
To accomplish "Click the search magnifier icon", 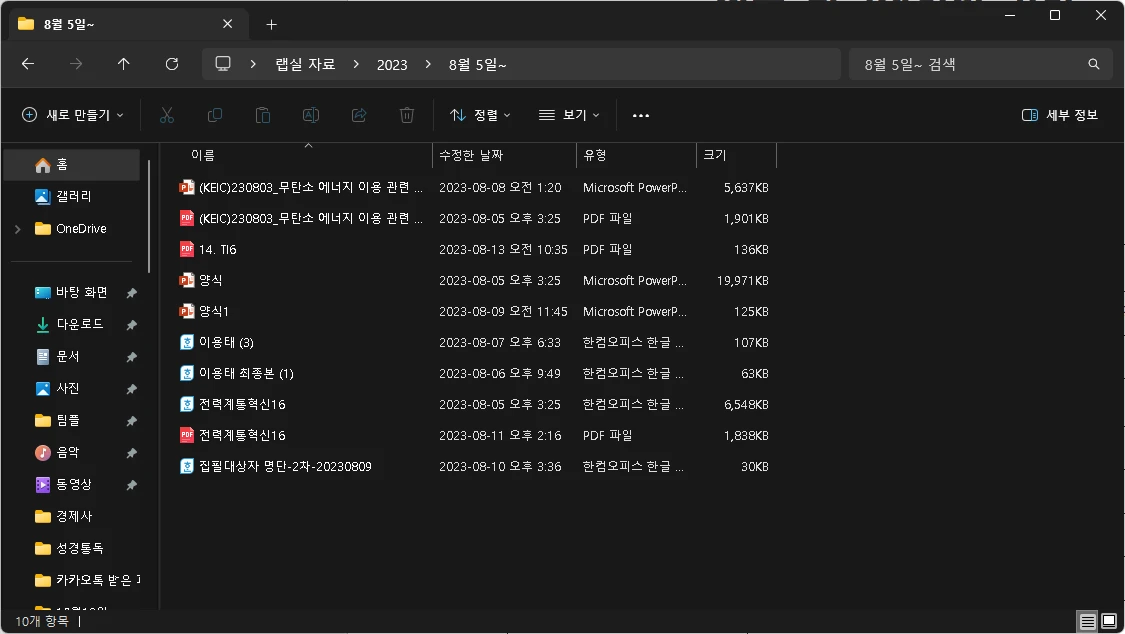I will pos(1093,64).
